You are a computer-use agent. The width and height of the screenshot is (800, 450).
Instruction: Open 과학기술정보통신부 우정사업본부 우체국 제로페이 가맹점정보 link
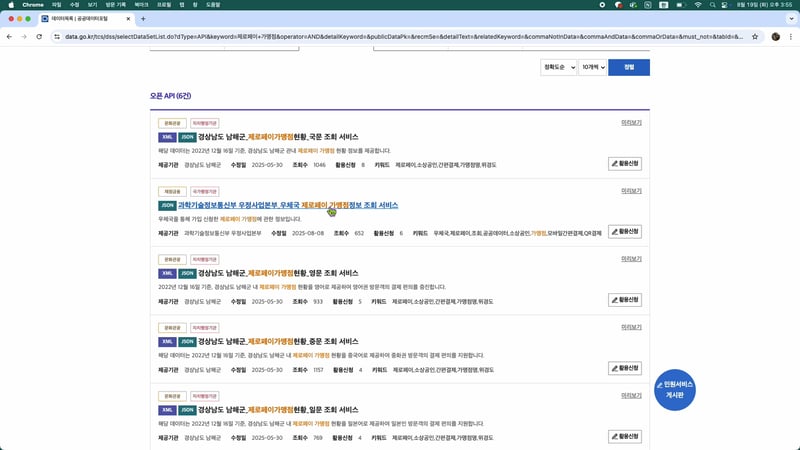(288, 205)
